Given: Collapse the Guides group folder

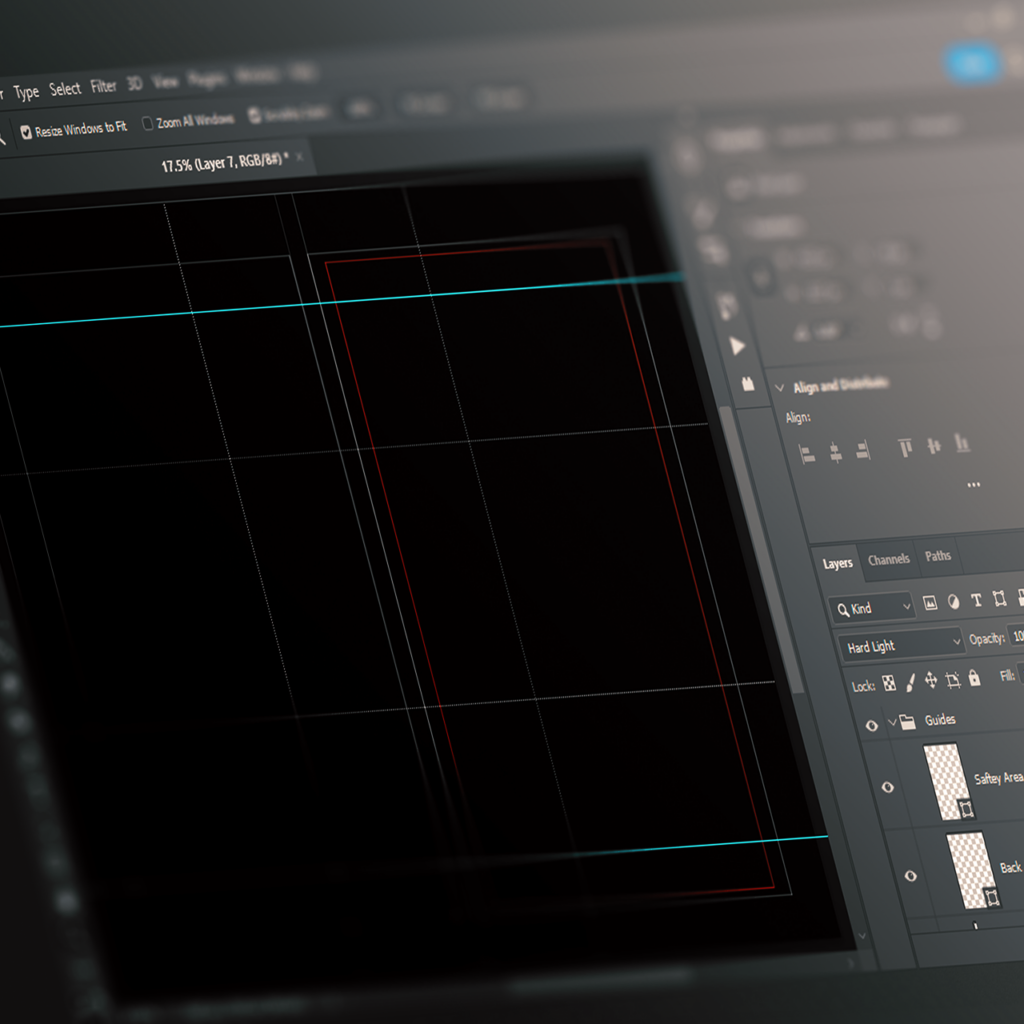Looking at the screenshot, I should [892, 722].
